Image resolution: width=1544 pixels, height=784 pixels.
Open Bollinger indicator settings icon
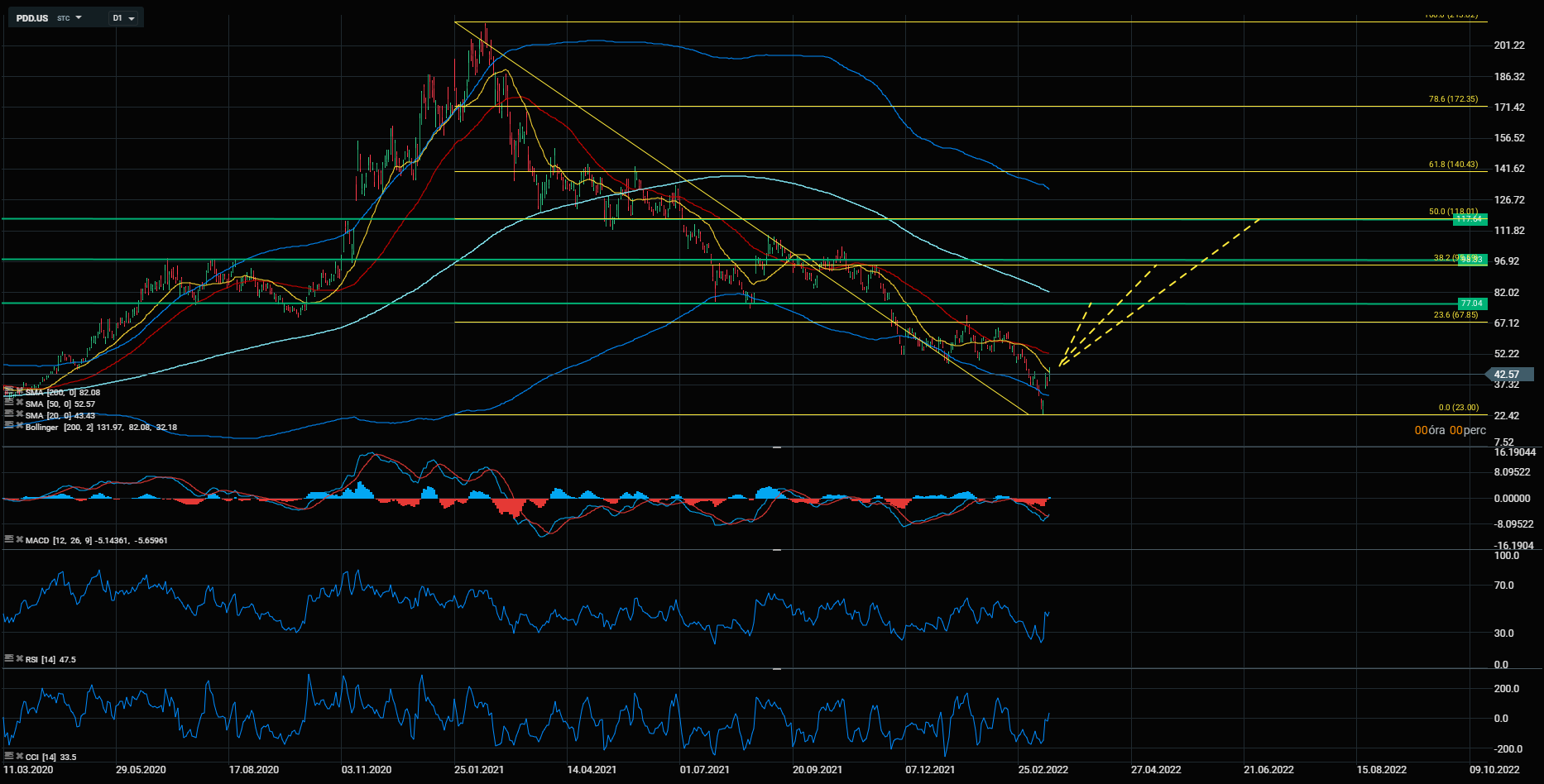(9, 427)
